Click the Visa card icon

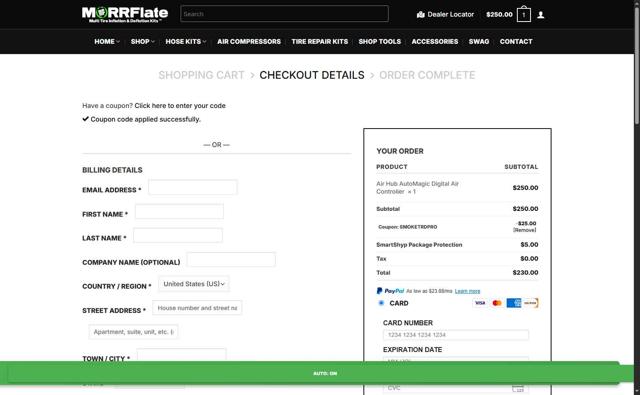480,303
